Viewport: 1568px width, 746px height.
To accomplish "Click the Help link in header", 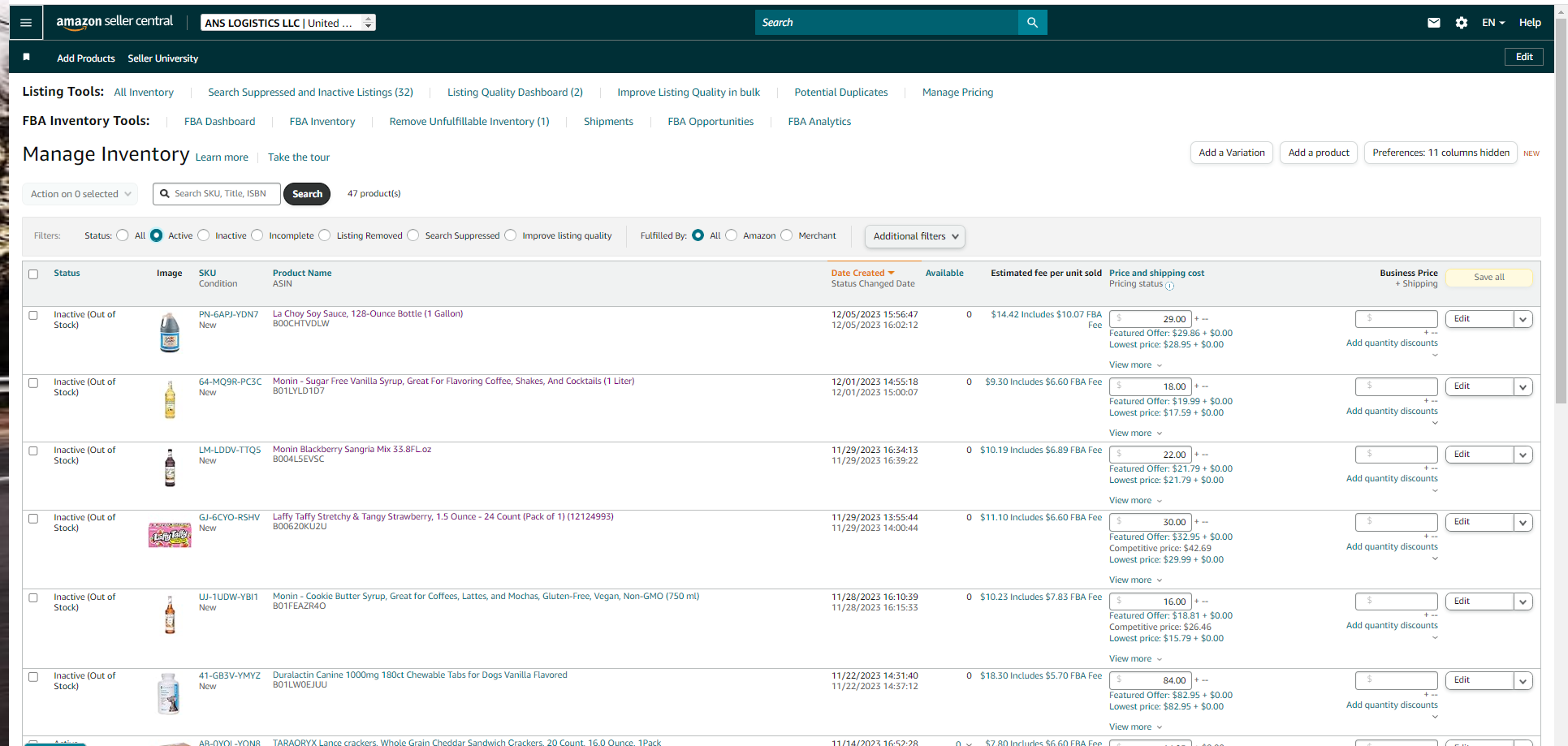I will (1530, 23).
